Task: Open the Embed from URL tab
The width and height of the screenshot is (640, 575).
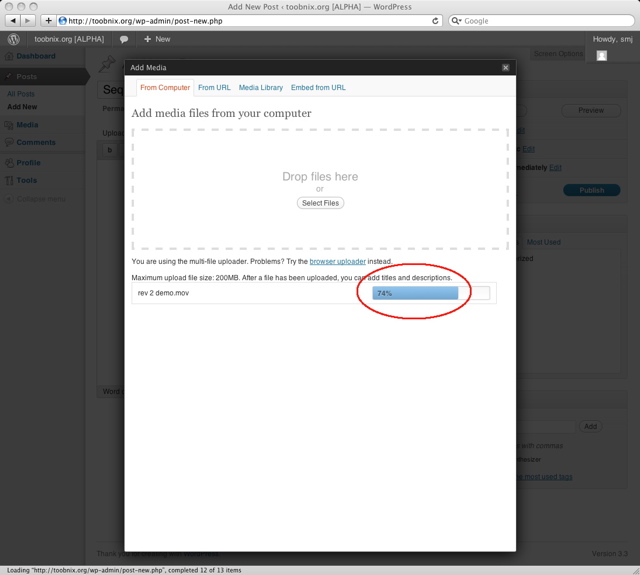Action: pos(318,87)
